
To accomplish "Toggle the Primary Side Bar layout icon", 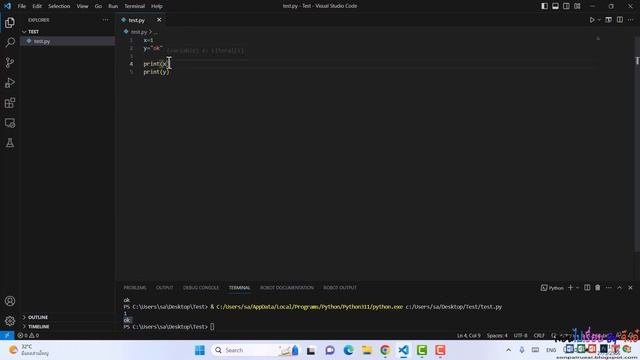I will tap(544, 6).
